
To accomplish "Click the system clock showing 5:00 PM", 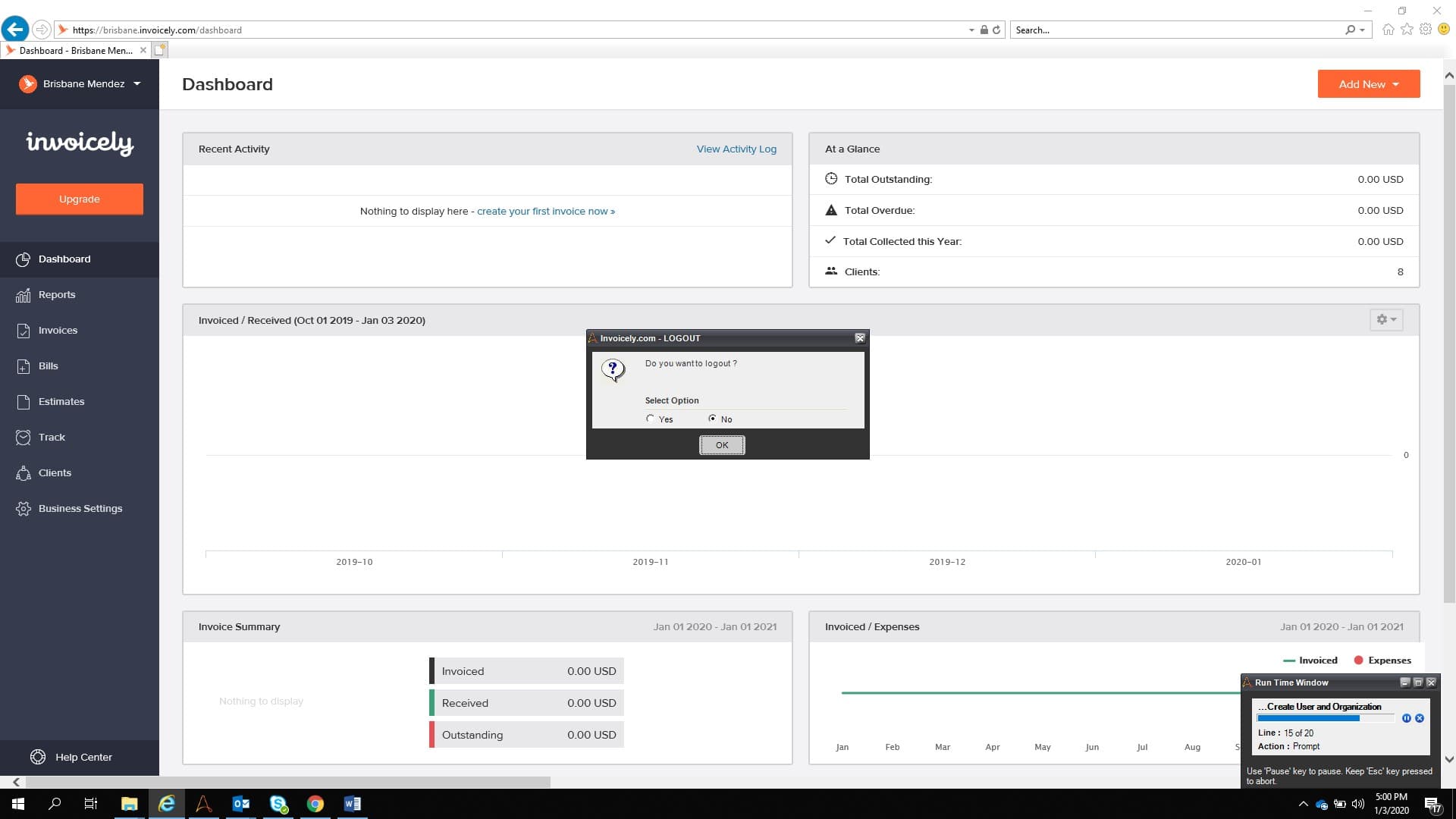I will (x=1392, y=797).
